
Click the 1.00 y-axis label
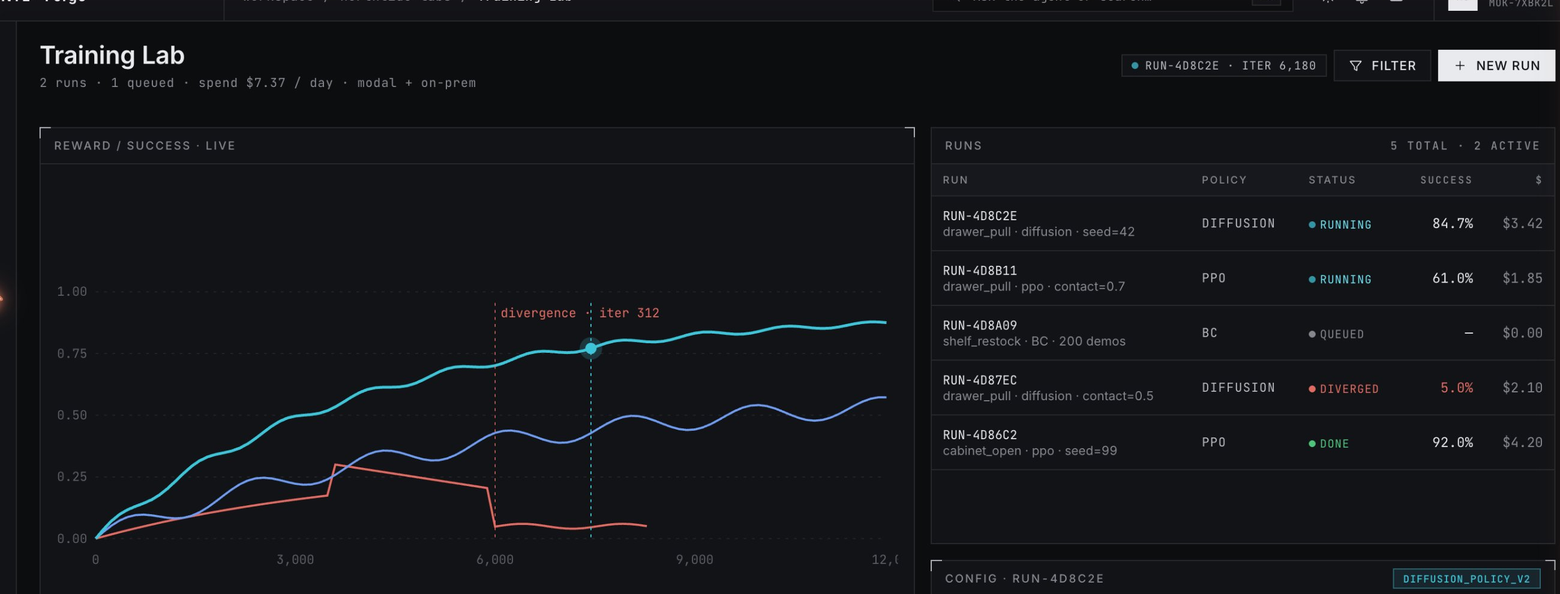point(72,292)
